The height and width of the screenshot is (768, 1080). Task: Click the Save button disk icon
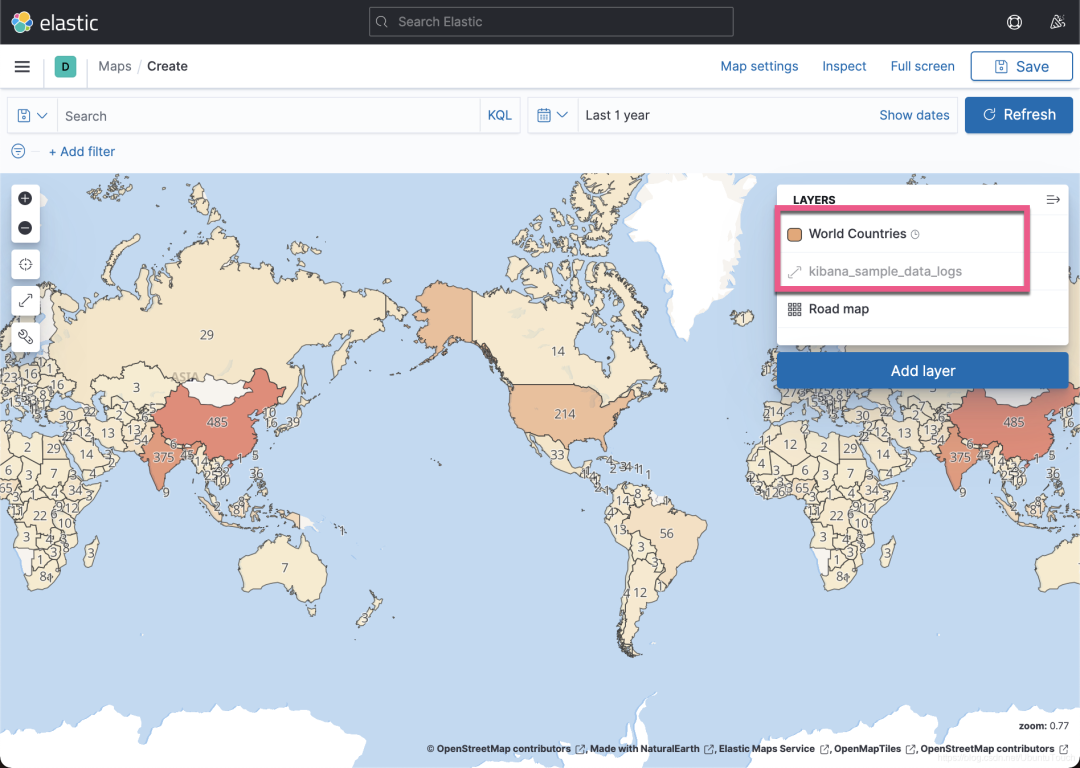(1001, 66)
